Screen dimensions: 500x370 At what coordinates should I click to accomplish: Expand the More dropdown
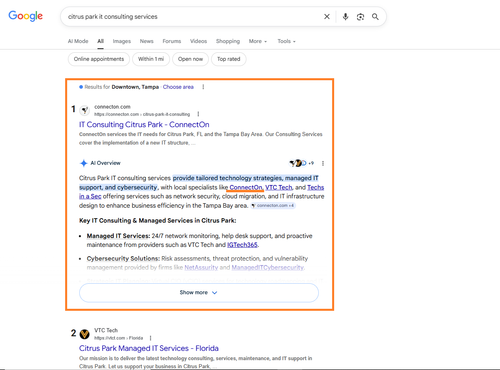tap(258, 41)
